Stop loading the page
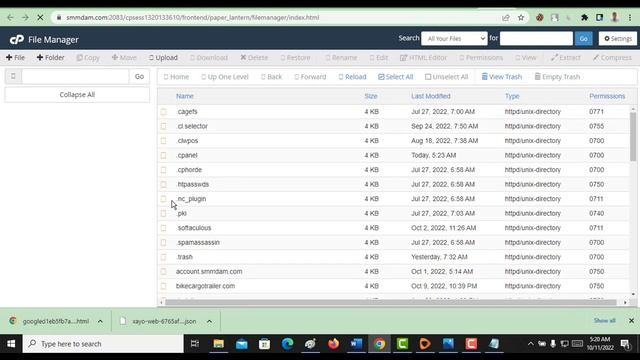This screenshot has height=360, width=640. (x=40, y=18)
